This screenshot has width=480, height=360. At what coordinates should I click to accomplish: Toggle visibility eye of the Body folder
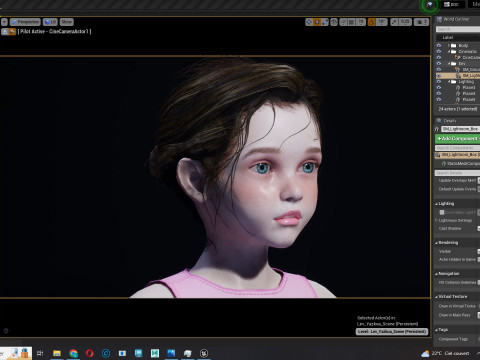pos(439,45)
